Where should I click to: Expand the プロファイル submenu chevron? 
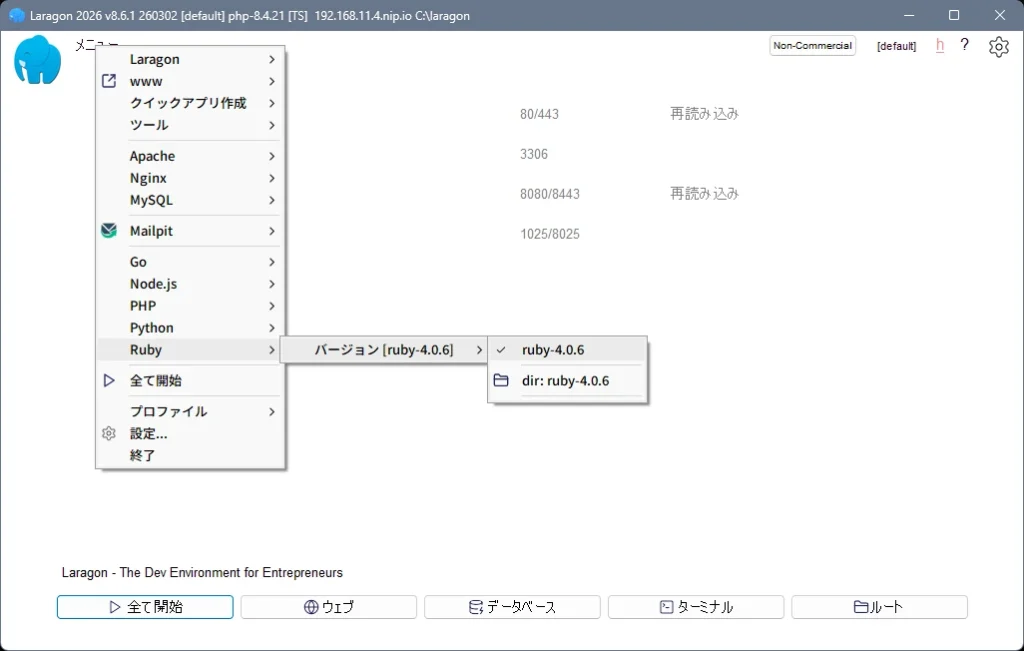pyautogui.click(x=272, y=411)
